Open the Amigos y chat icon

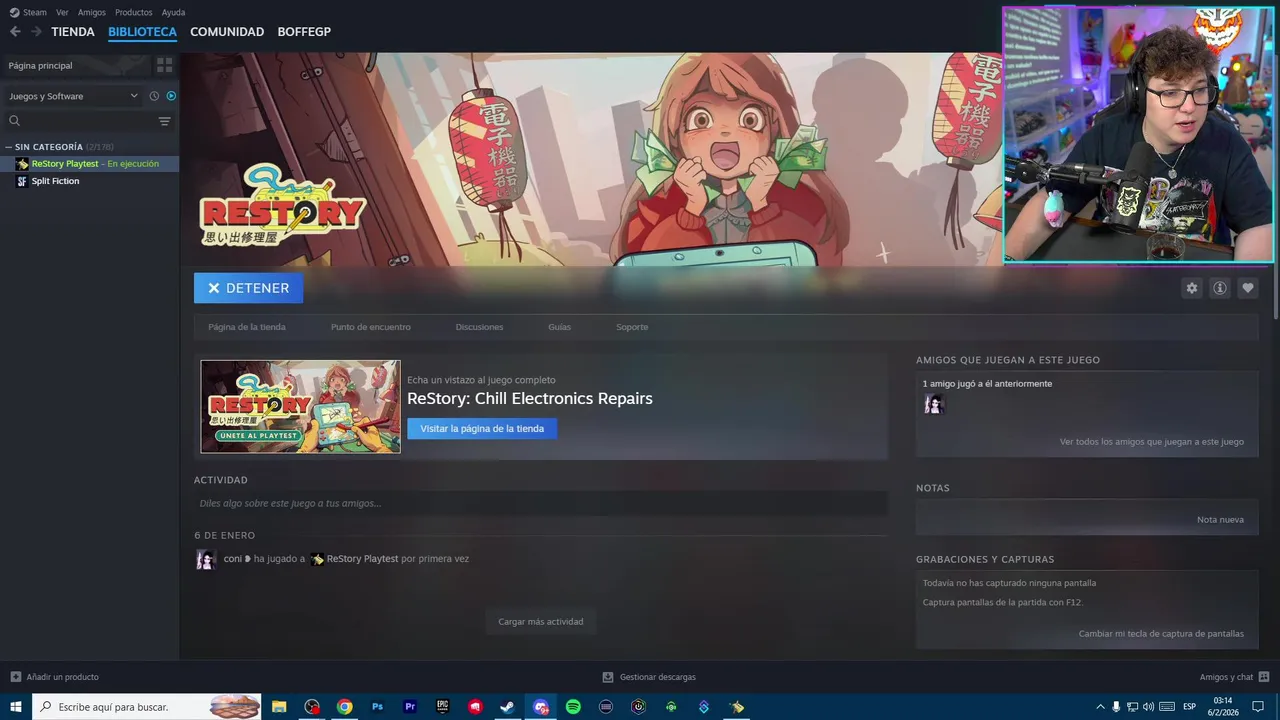pos(1264,677)
